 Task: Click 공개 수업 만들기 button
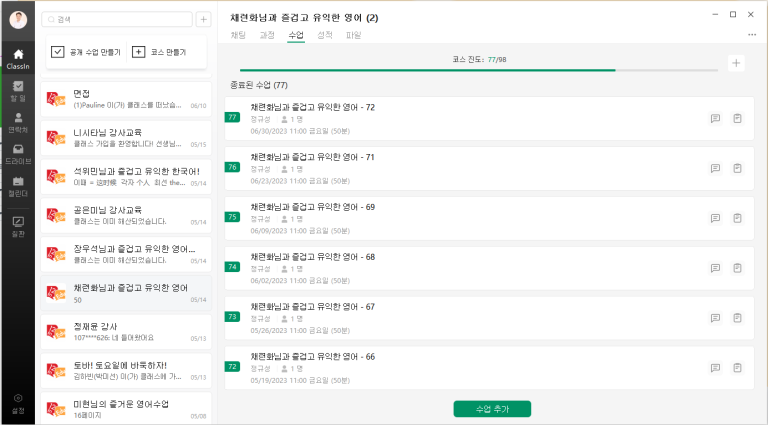(85, 51)
